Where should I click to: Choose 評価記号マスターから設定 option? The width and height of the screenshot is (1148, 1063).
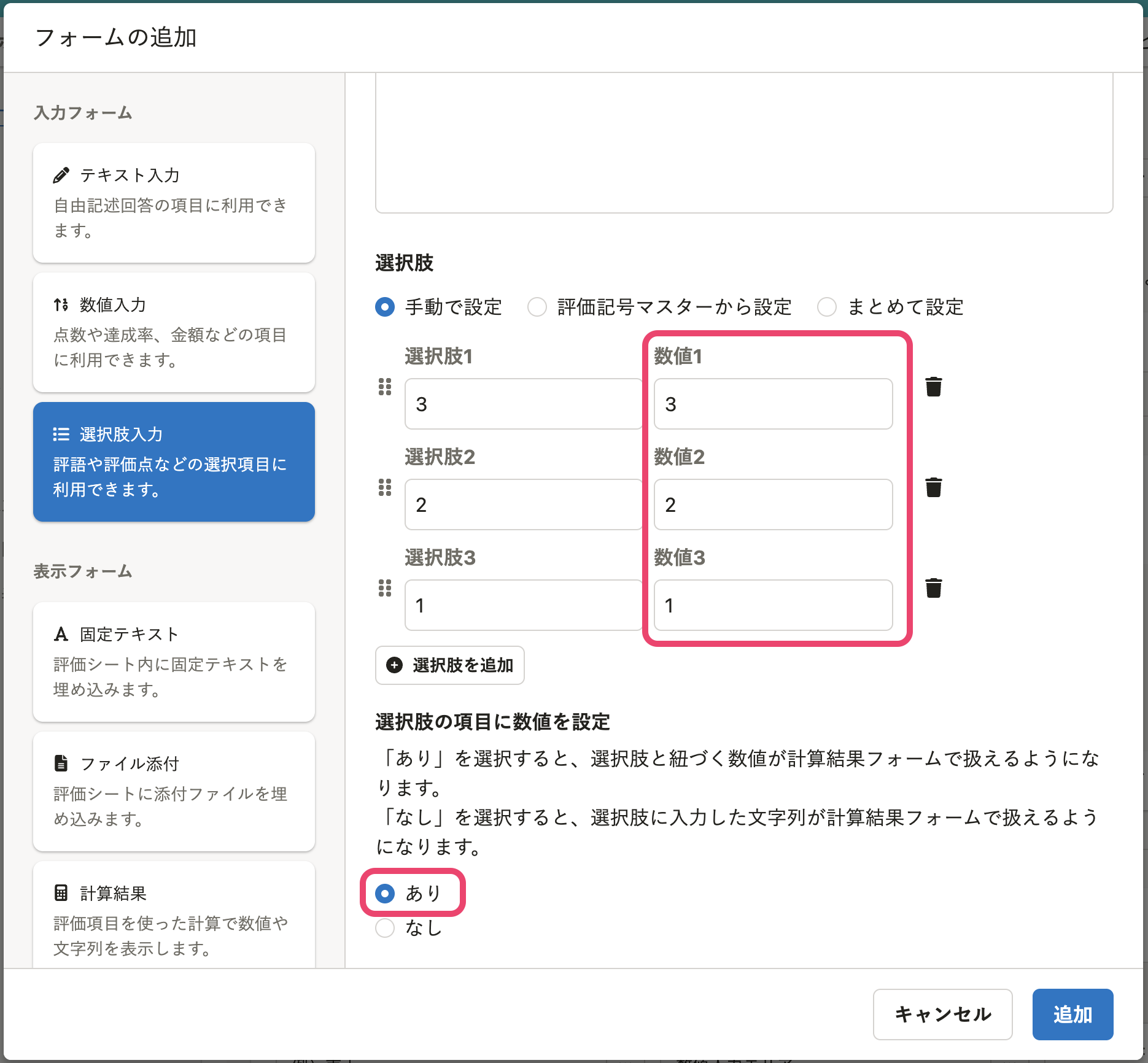tap(537, 307)
